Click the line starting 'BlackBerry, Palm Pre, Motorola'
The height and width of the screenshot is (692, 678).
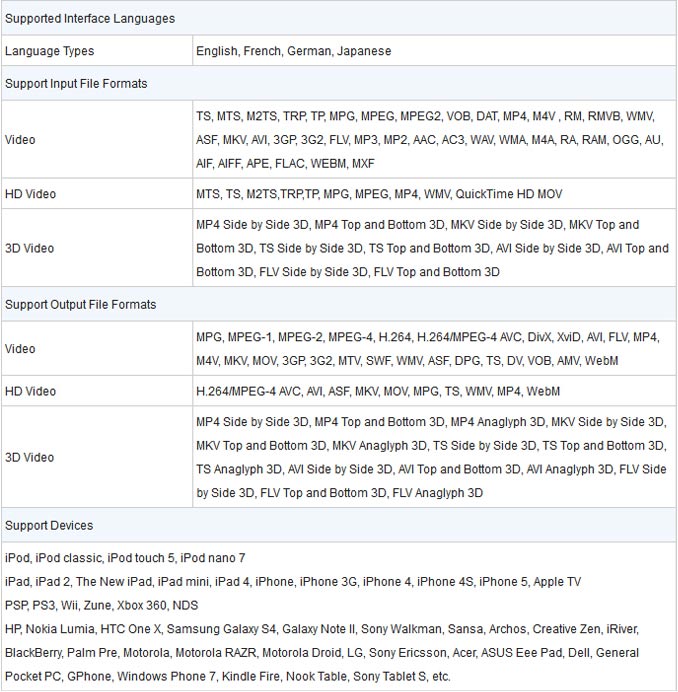coord(322,653)
